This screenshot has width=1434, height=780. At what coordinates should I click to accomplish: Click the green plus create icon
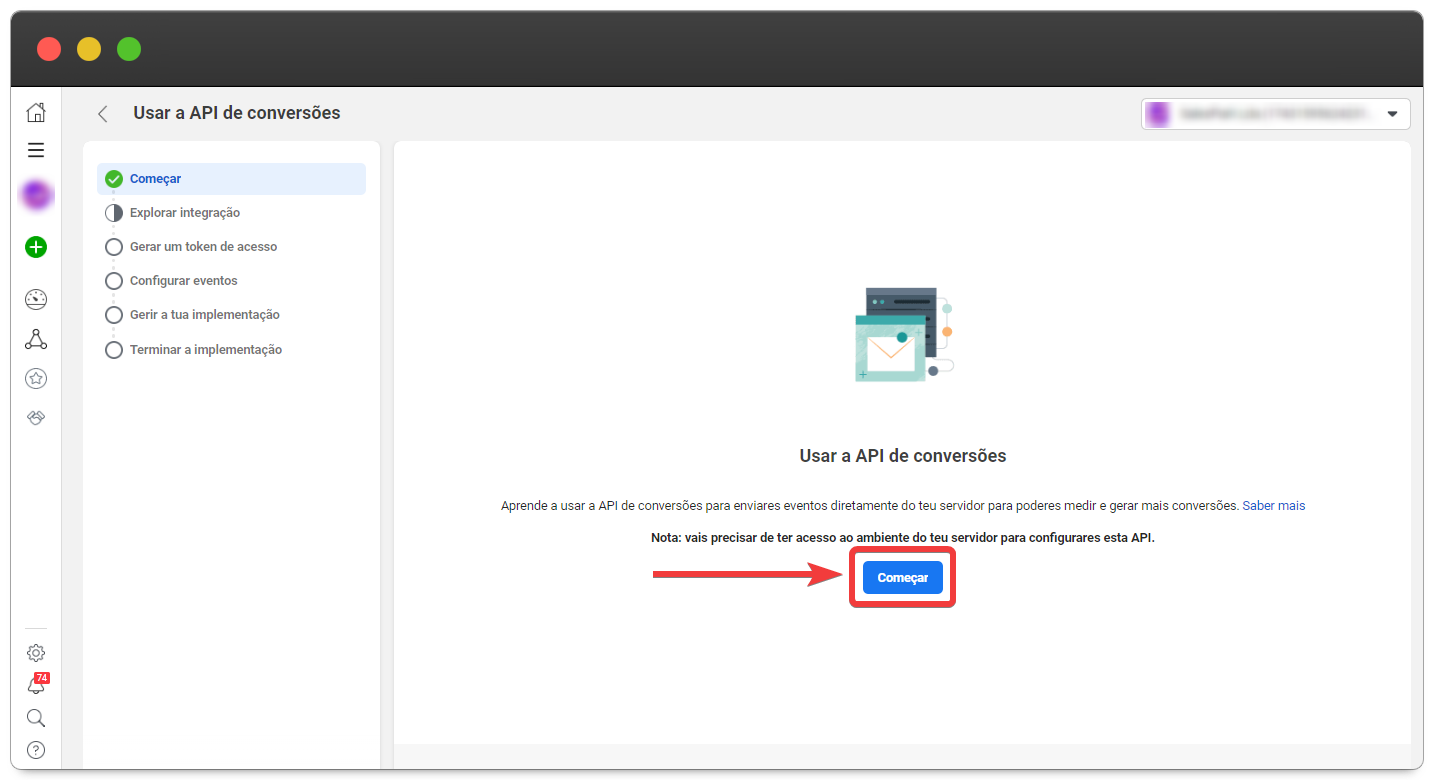36,247
